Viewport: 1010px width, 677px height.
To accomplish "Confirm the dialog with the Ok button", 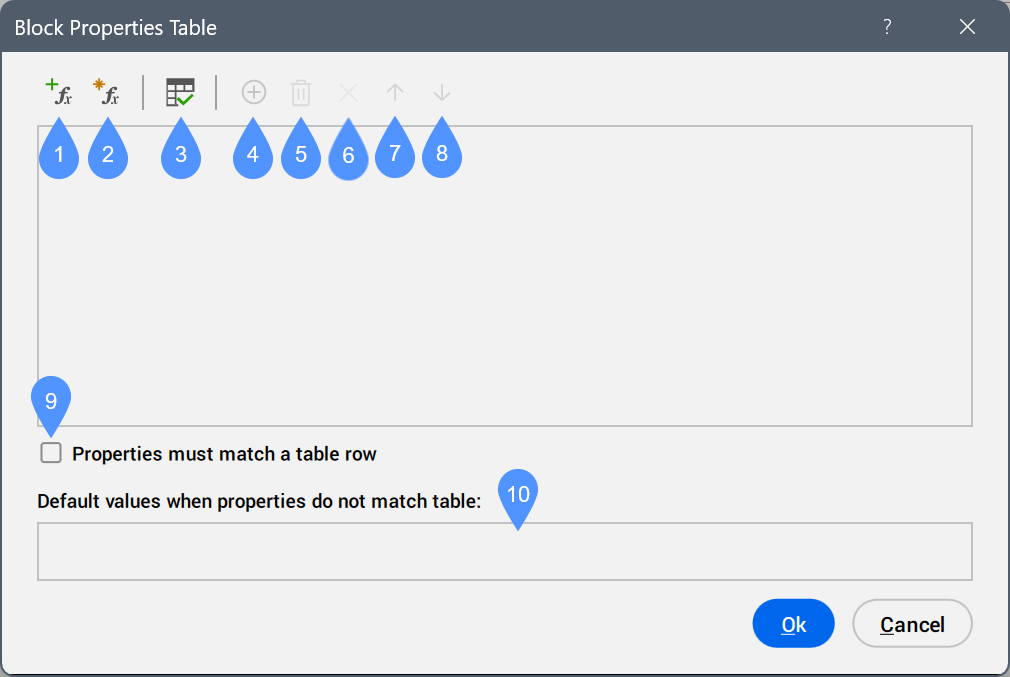I will [793, 624].
